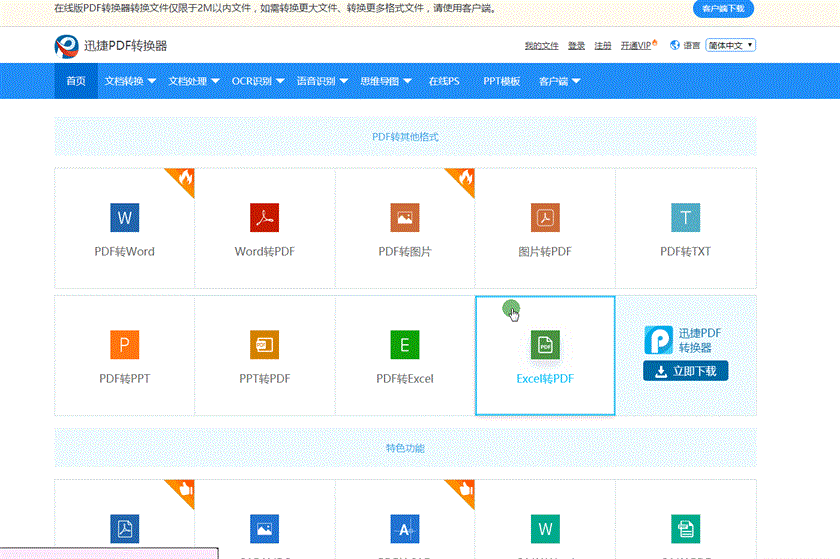Open the 在线PS menu item
Image resolution: width=840 pixels, height=559 pixels.
click(444, 81)
